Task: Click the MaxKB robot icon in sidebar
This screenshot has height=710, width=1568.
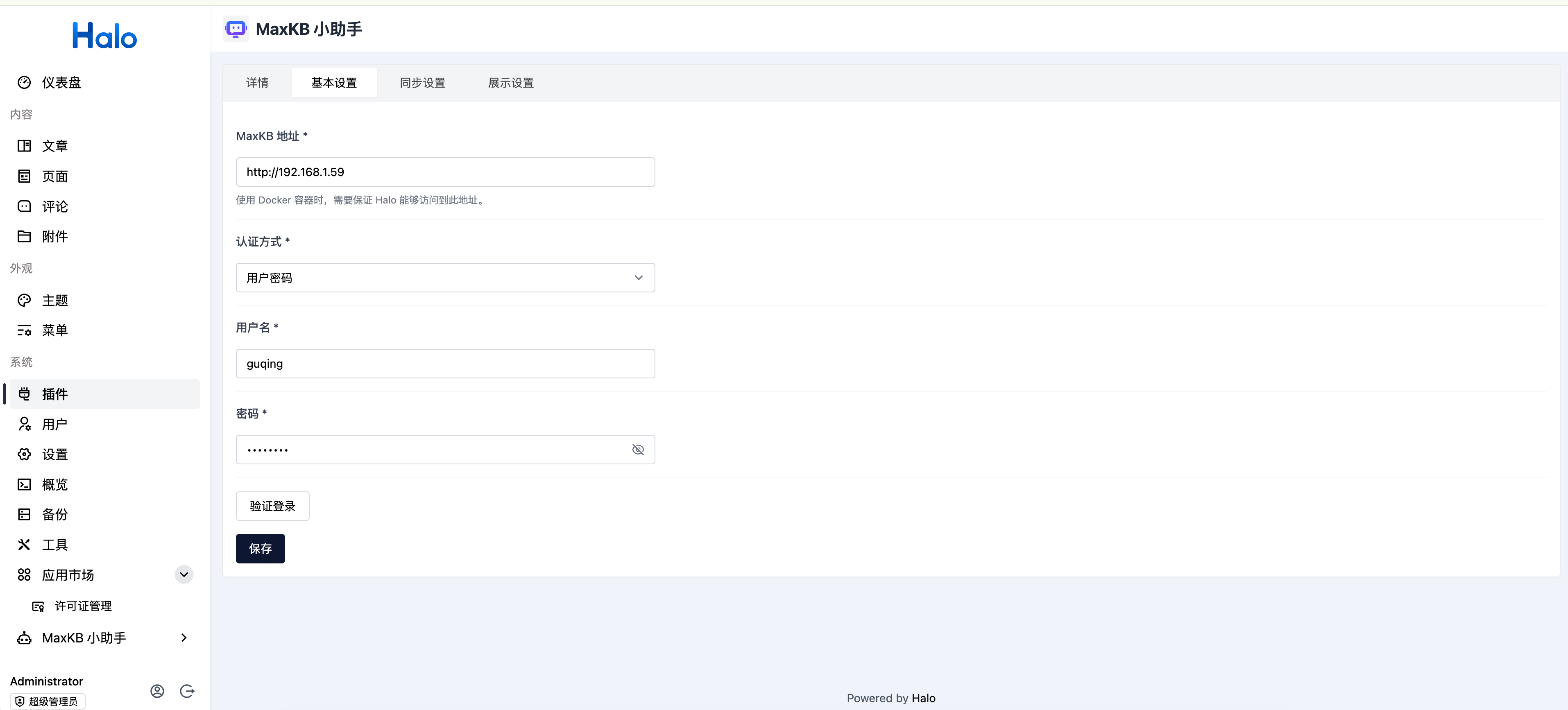Action: (x=24, y=638)
